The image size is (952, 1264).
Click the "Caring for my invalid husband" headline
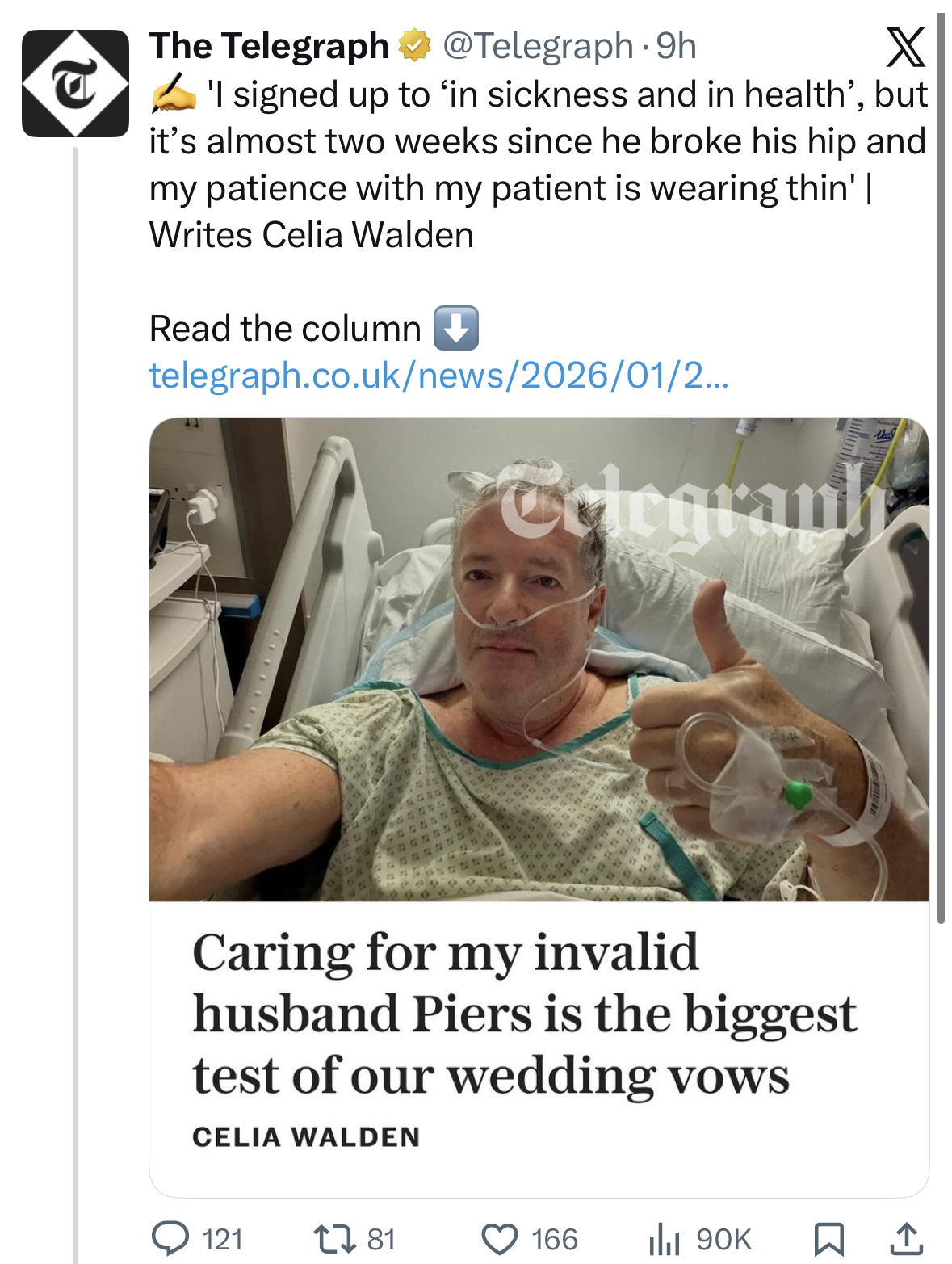[x=524, y=1013]
